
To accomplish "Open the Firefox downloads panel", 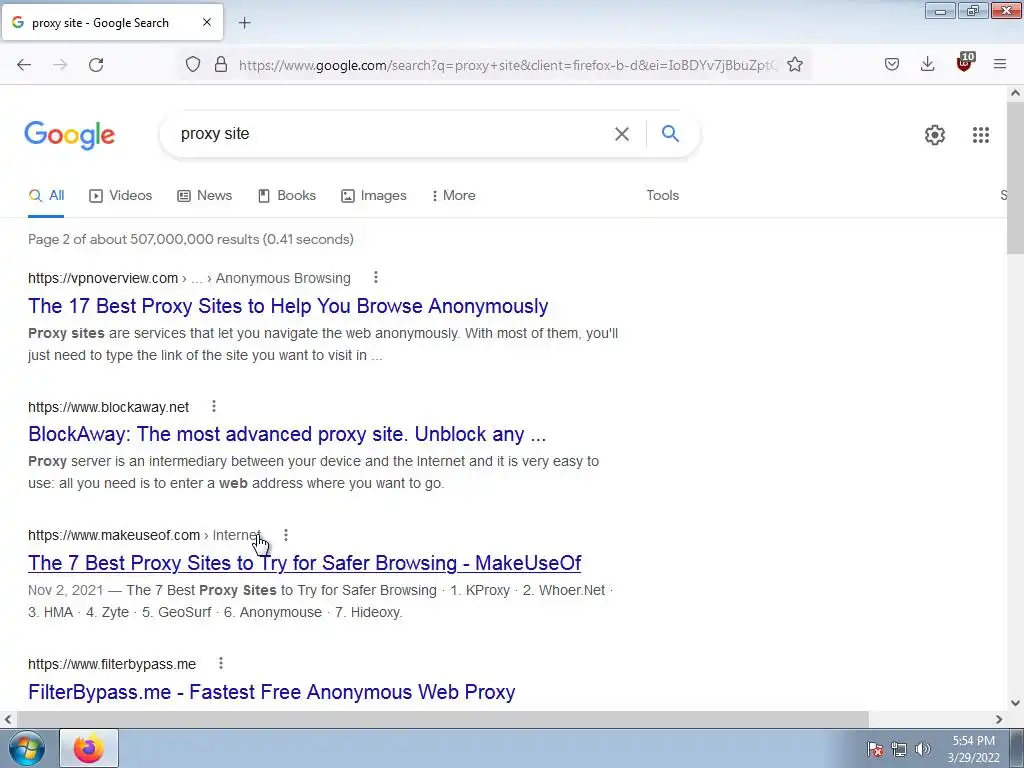I will (927, 65).
